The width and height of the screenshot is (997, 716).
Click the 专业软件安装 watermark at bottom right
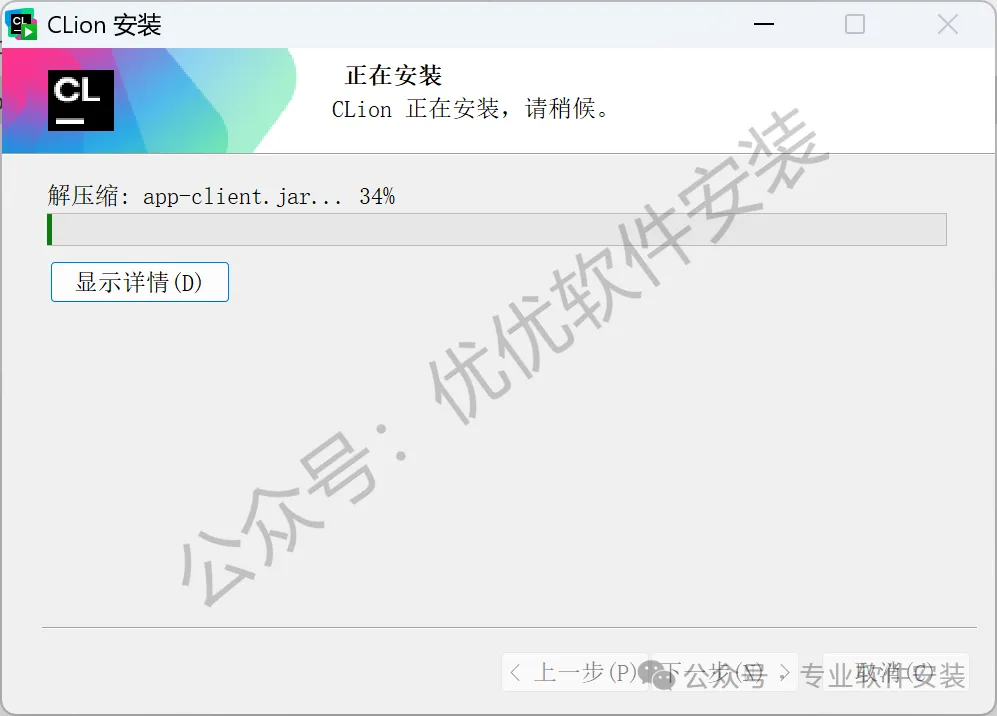tap(883, 675)
